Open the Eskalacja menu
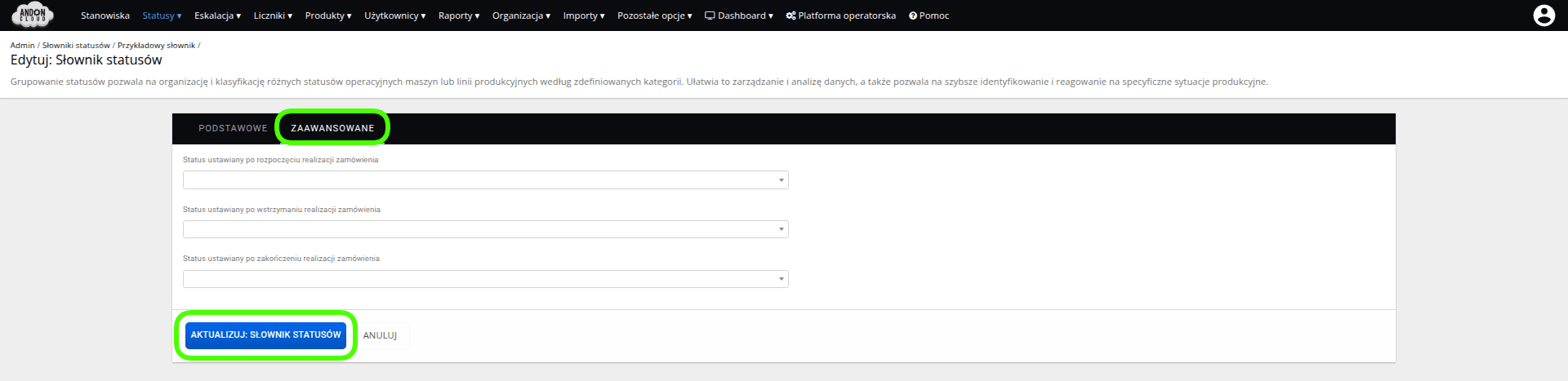 pos(217,16)
